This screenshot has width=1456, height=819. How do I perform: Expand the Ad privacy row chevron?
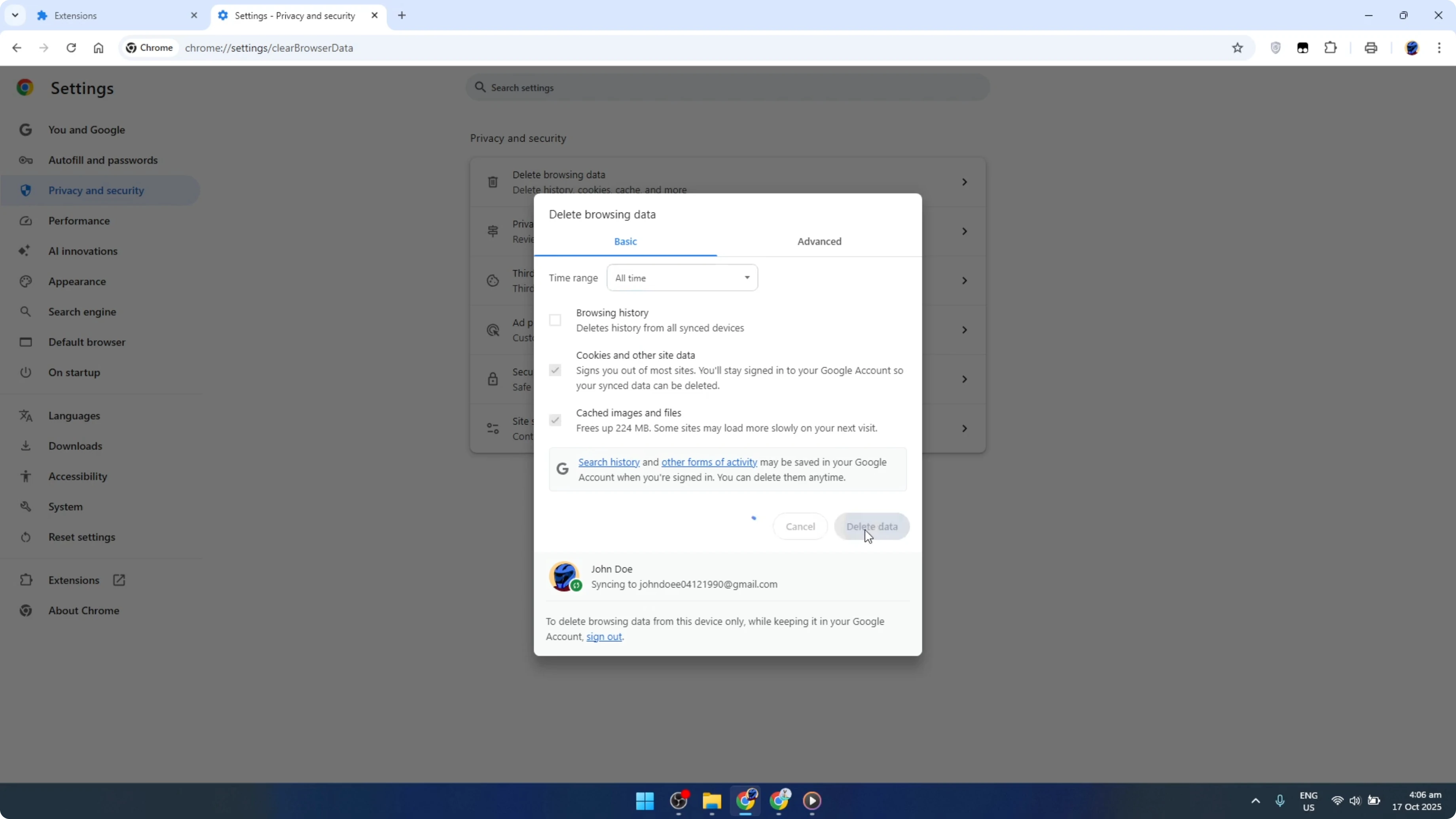(x=964, y=330)
